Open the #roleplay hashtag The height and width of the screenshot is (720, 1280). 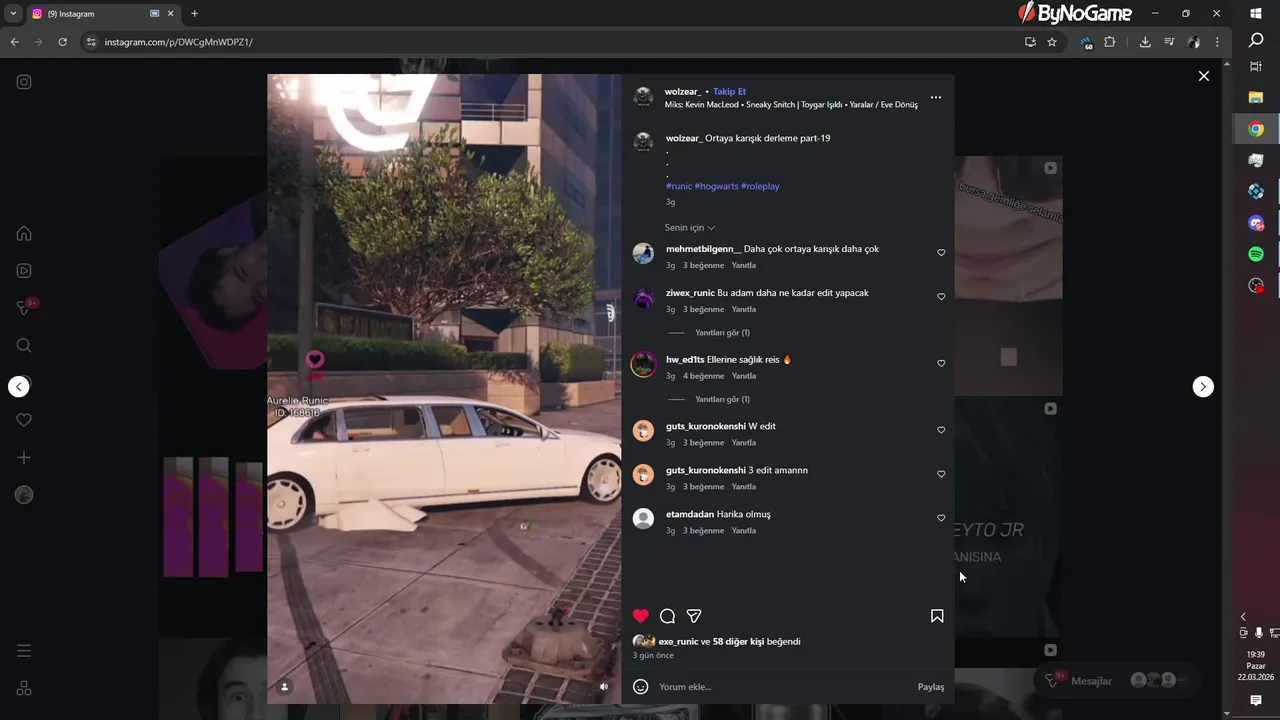point(760,186)
